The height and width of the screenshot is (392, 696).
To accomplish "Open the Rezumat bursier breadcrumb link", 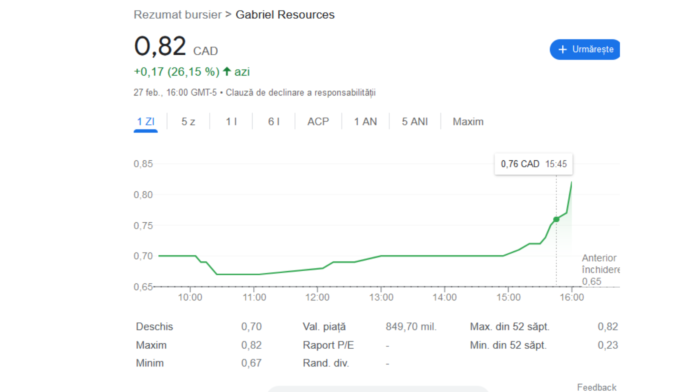I will click(x=178, y=15).
